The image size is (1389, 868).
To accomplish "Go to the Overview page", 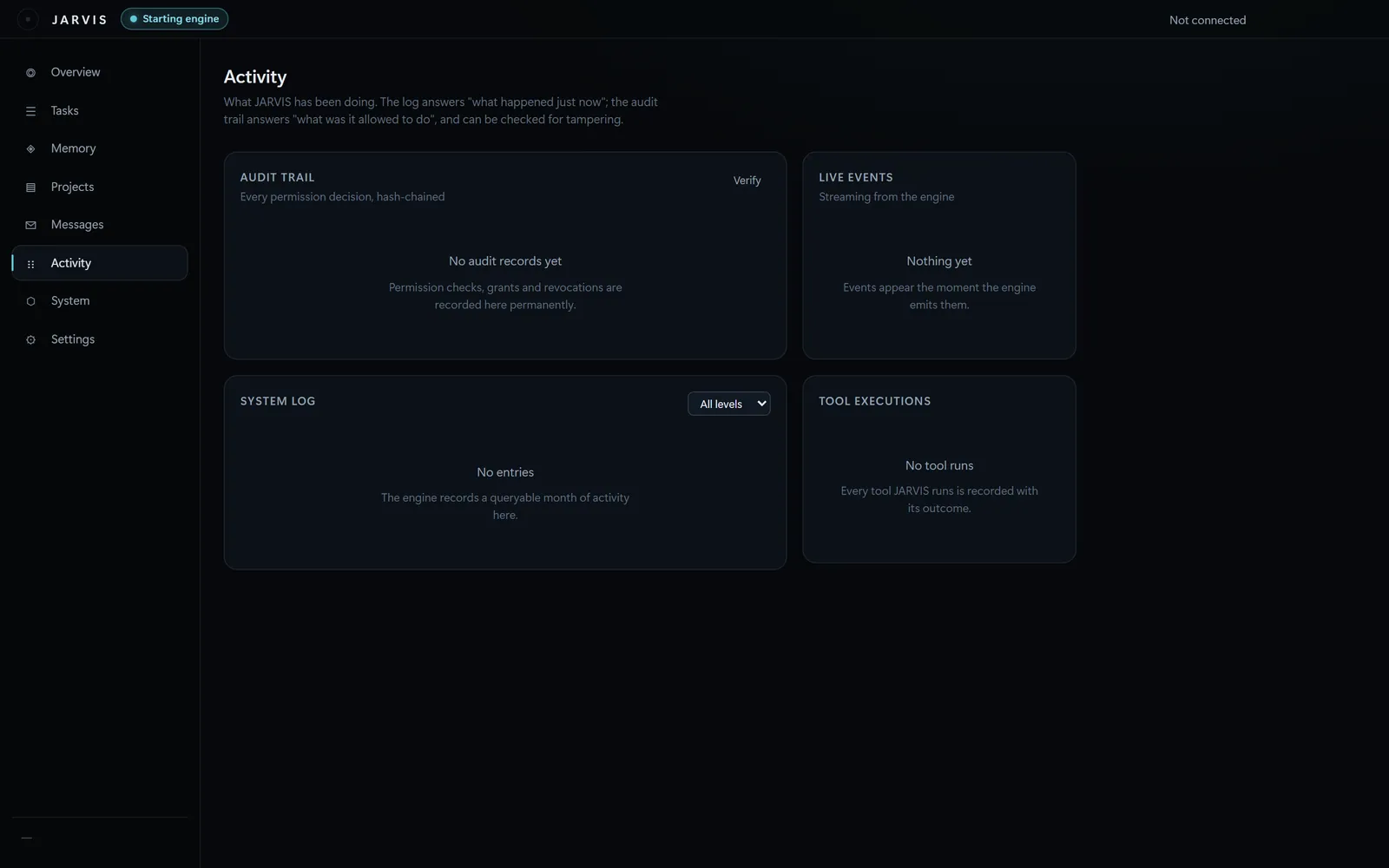I will coord(76,72).
